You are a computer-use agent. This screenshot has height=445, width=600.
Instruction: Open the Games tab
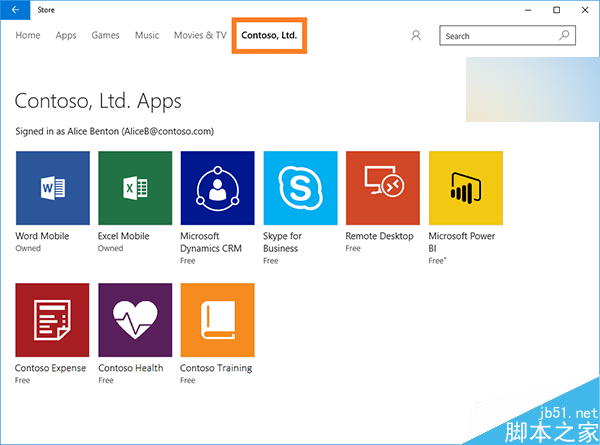(x=105, y=36)
